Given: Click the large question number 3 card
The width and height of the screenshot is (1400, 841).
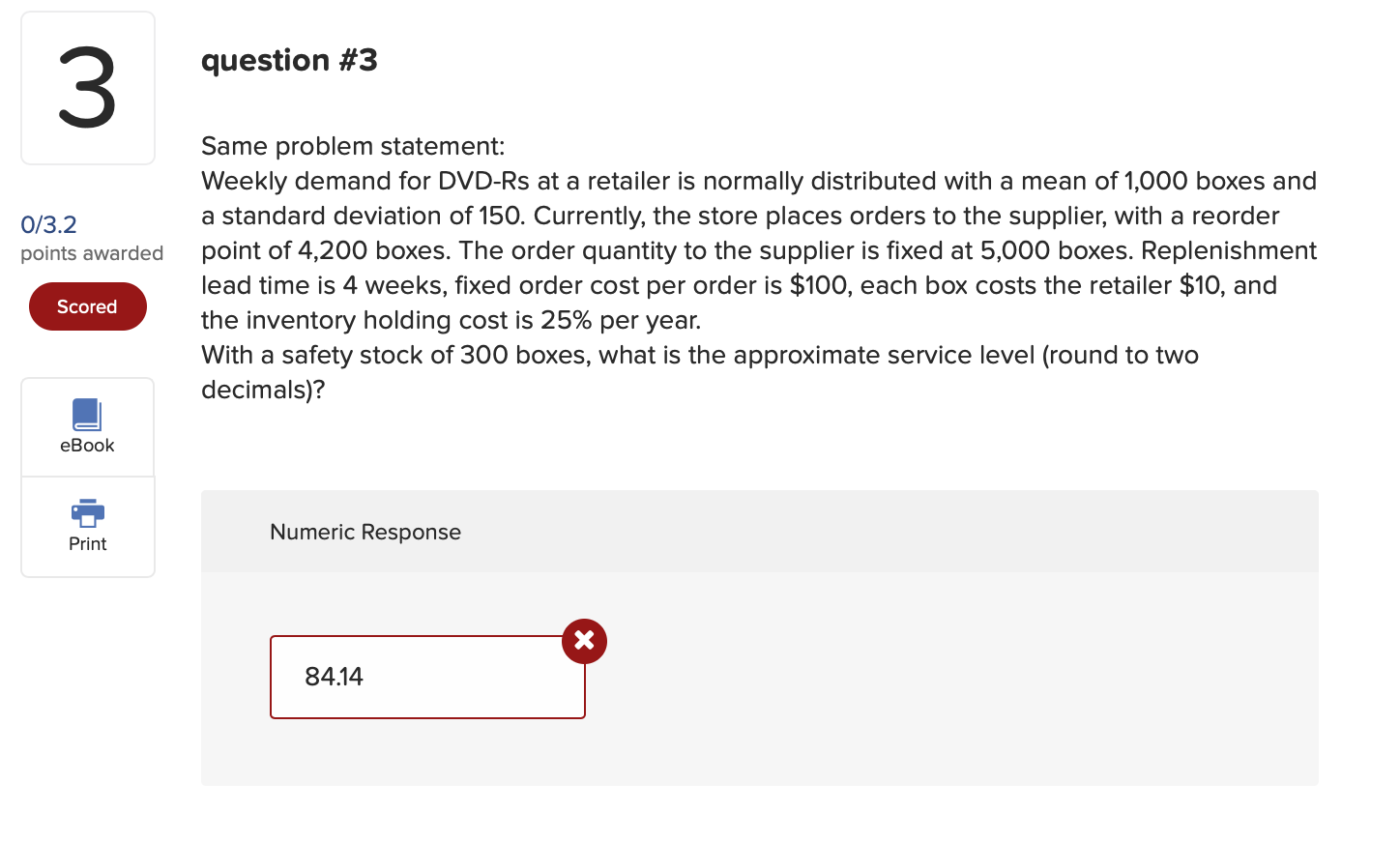Looking at the screenshot, I should point(87,87).
